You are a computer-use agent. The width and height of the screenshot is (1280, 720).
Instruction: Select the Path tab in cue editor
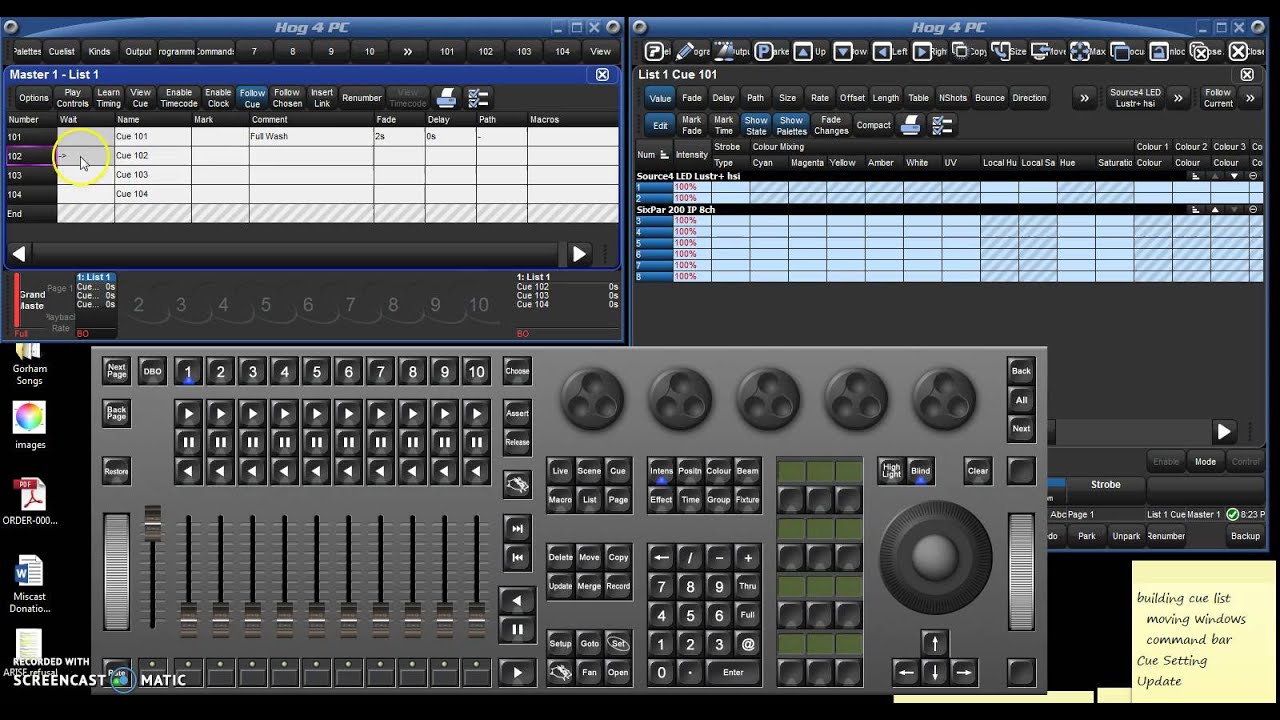tap(755, 98)
